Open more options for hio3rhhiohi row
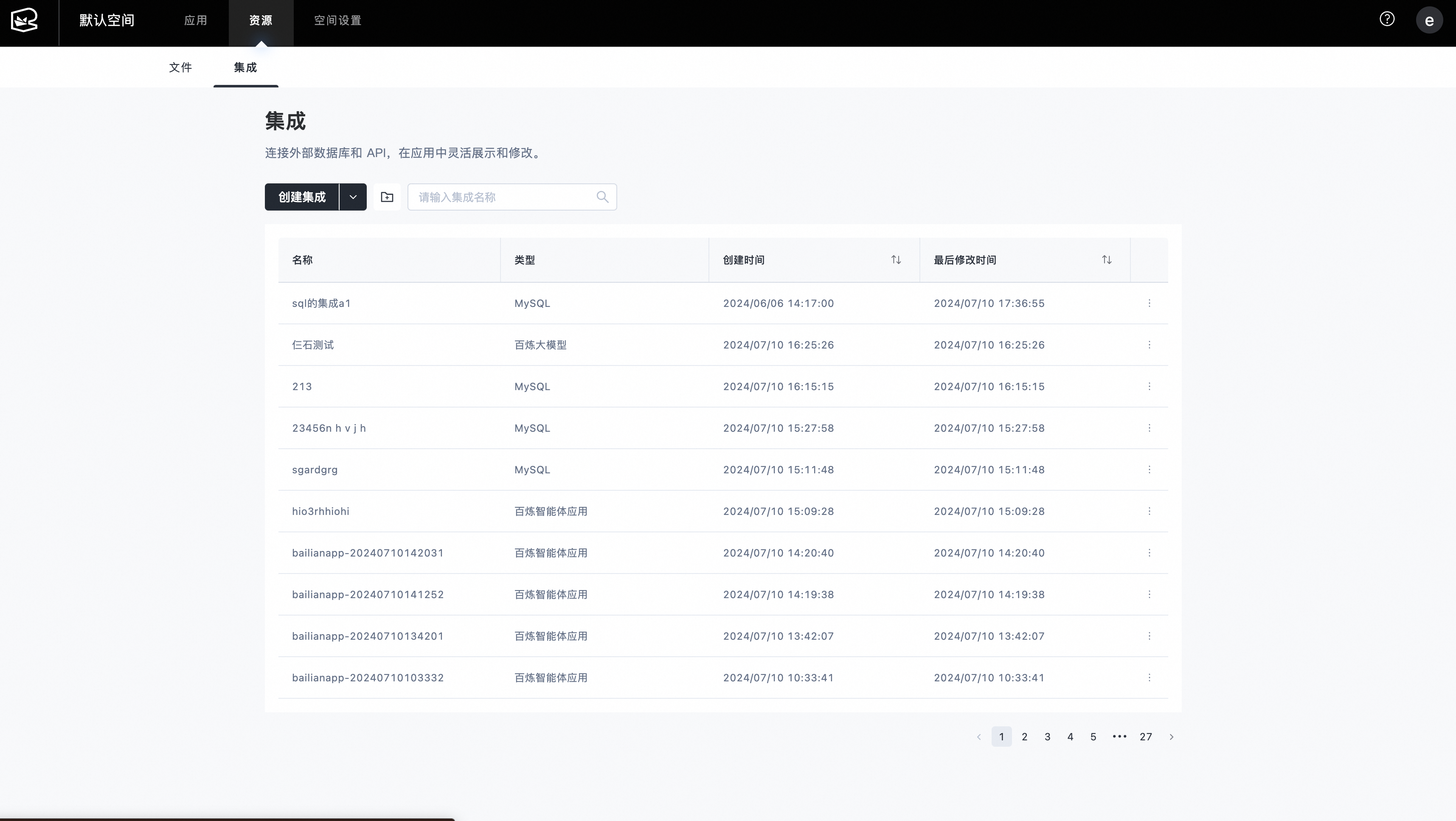Screen dimensions: 1456x821 (1149, 511)
